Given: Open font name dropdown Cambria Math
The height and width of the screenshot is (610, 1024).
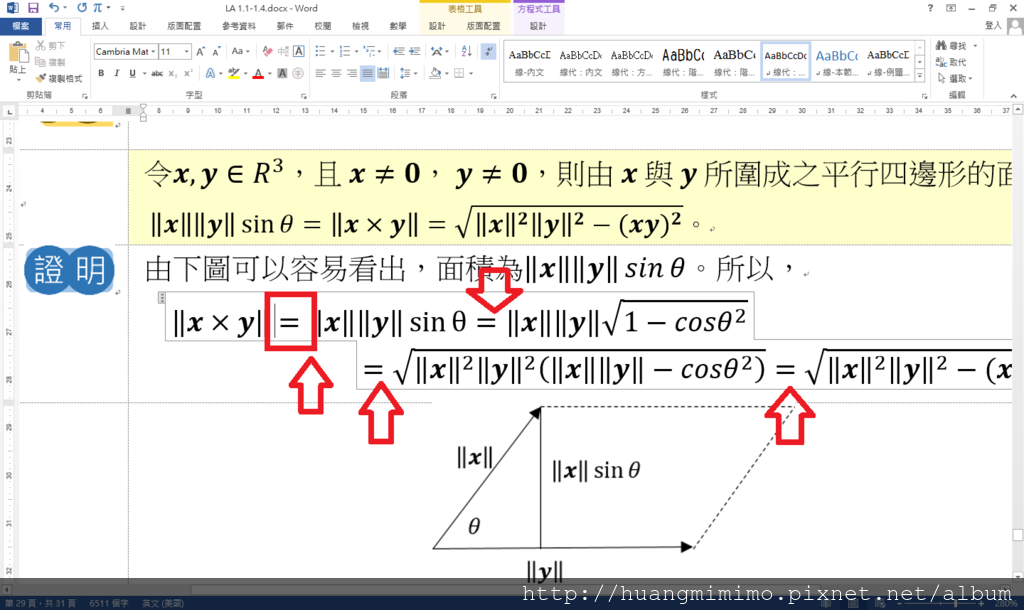Looking at the screenshot, I should [153, 52].
